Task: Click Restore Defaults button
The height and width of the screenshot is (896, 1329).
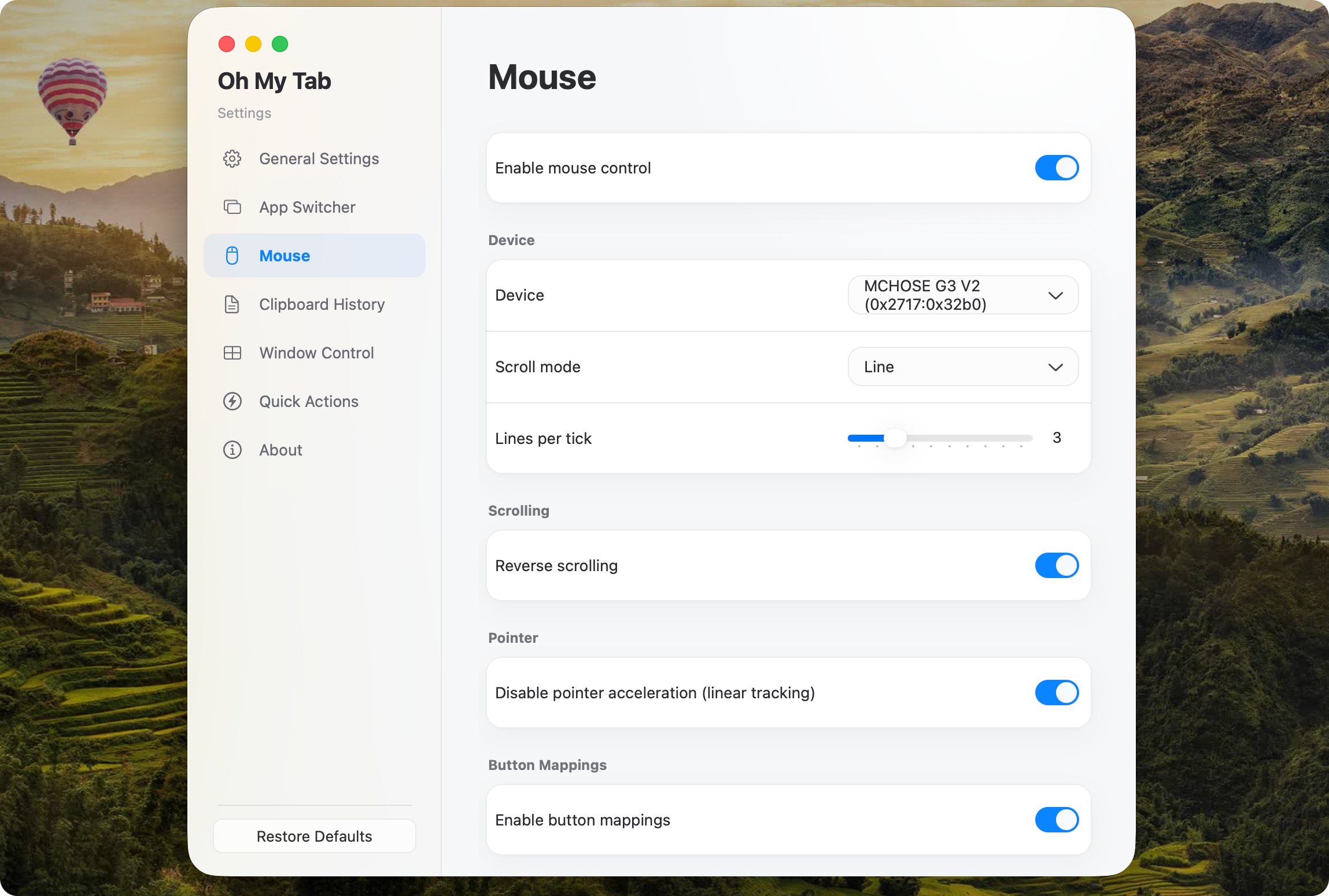Action: [314, 836]
